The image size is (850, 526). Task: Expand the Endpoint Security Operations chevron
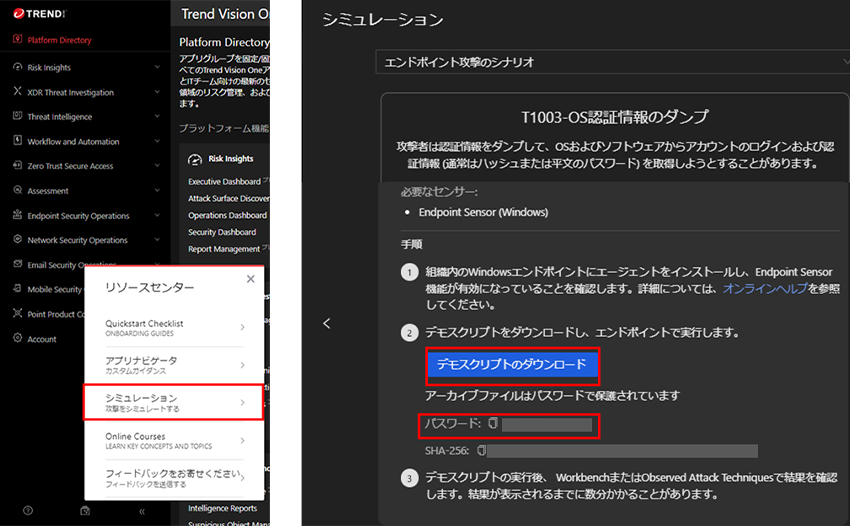pyautogui.click(x=157, y=215)
